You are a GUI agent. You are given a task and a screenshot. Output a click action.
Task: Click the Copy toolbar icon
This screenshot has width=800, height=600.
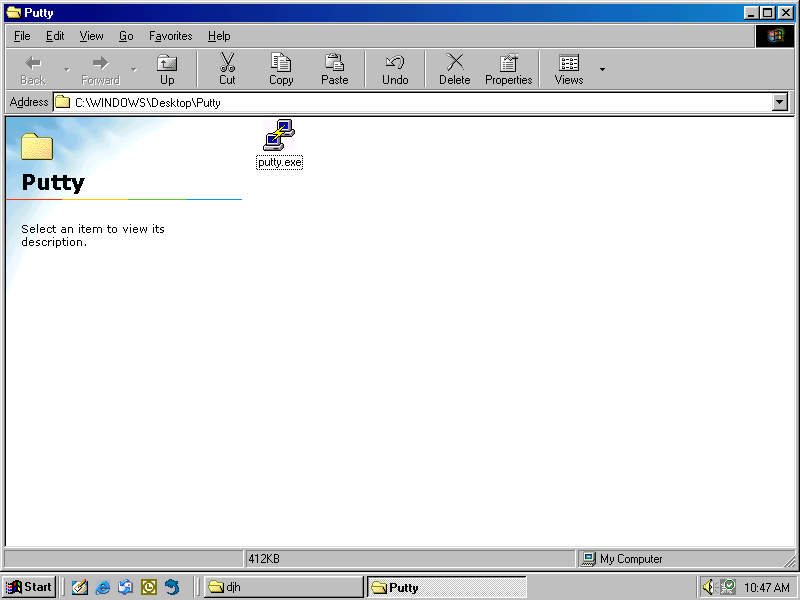(x=281, y=62)
